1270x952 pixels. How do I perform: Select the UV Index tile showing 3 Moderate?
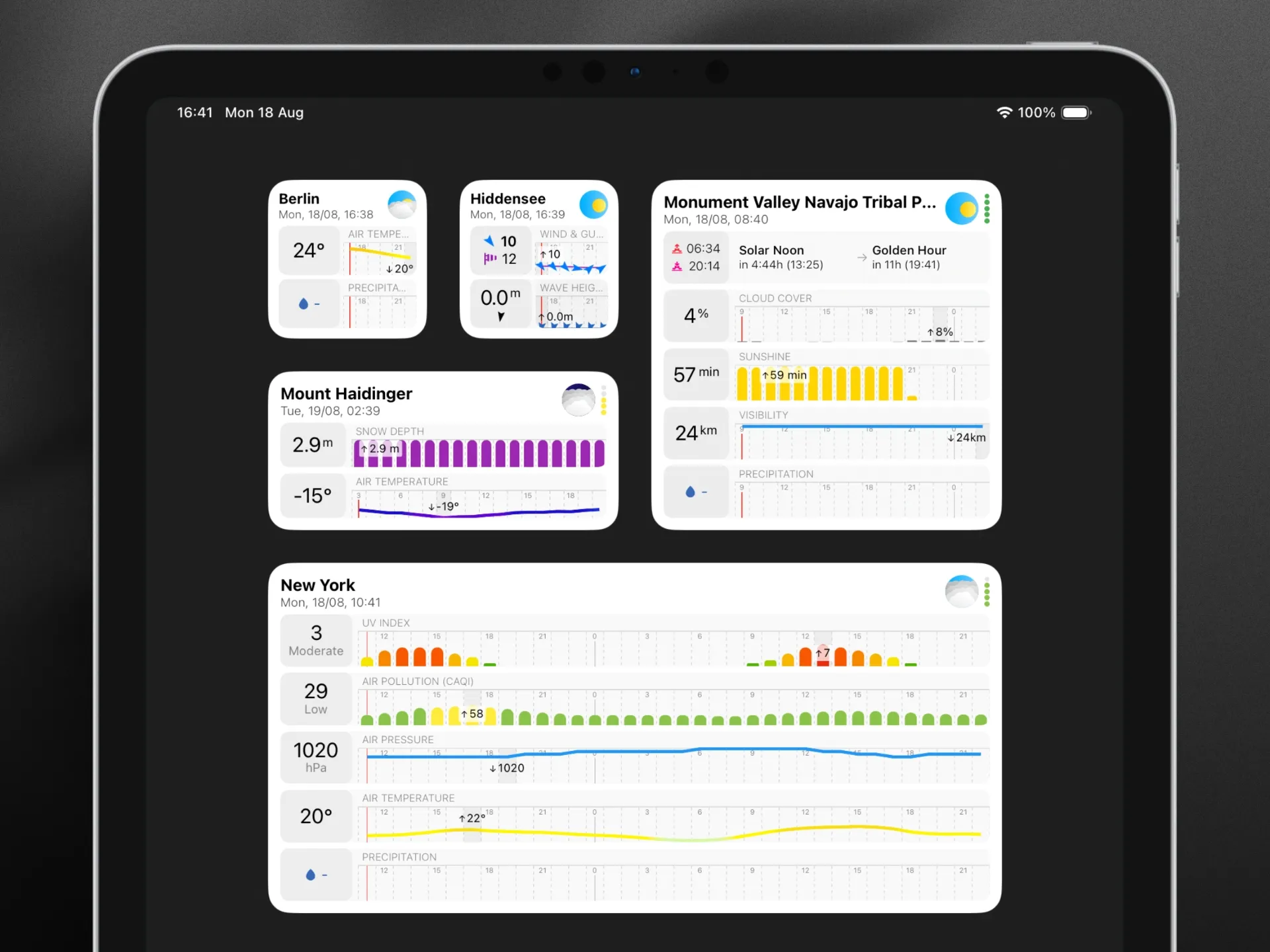coord(316,640)
